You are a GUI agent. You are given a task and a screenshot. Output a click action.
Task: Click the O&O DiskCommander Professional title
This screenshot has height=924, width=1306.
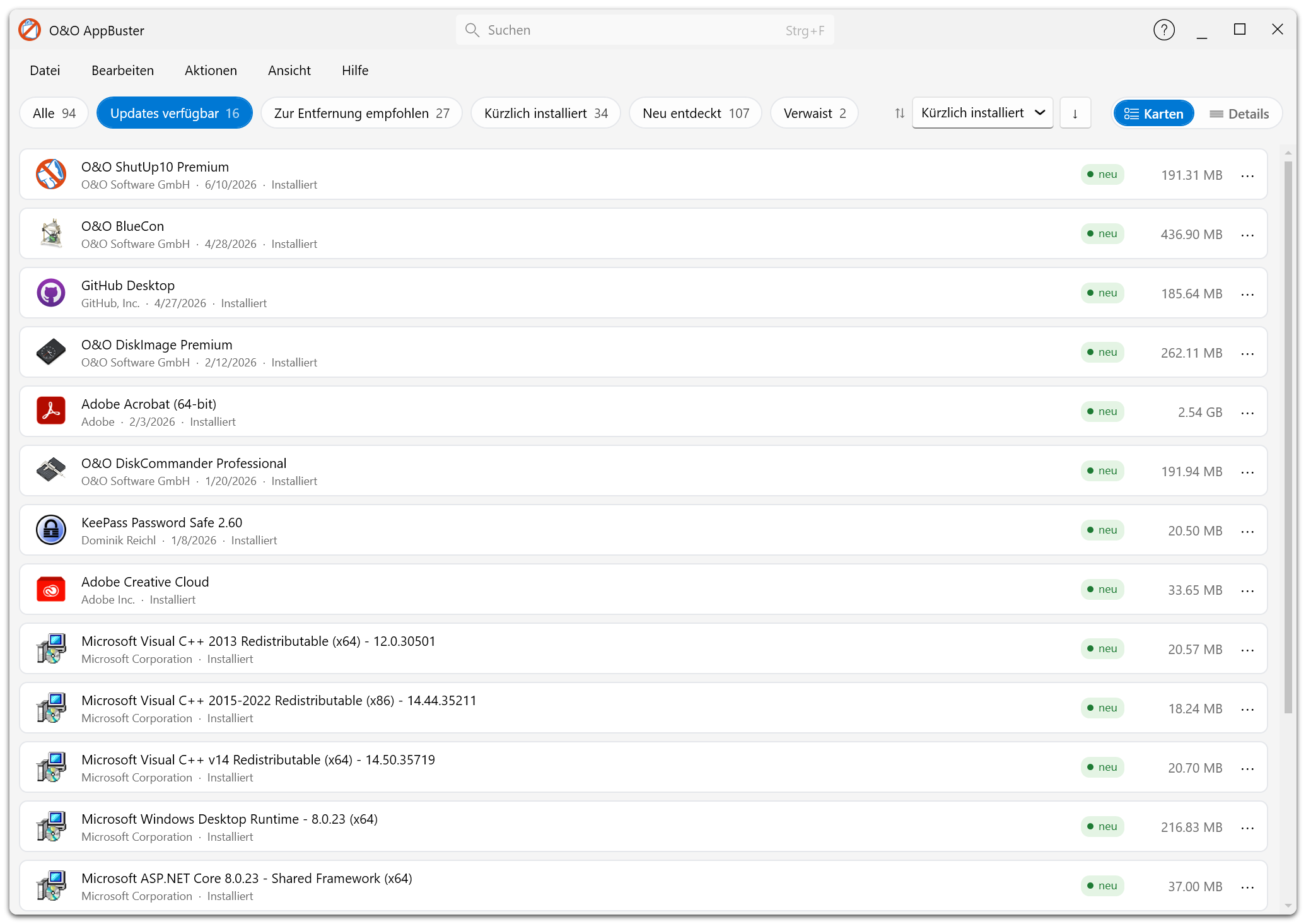184,464
